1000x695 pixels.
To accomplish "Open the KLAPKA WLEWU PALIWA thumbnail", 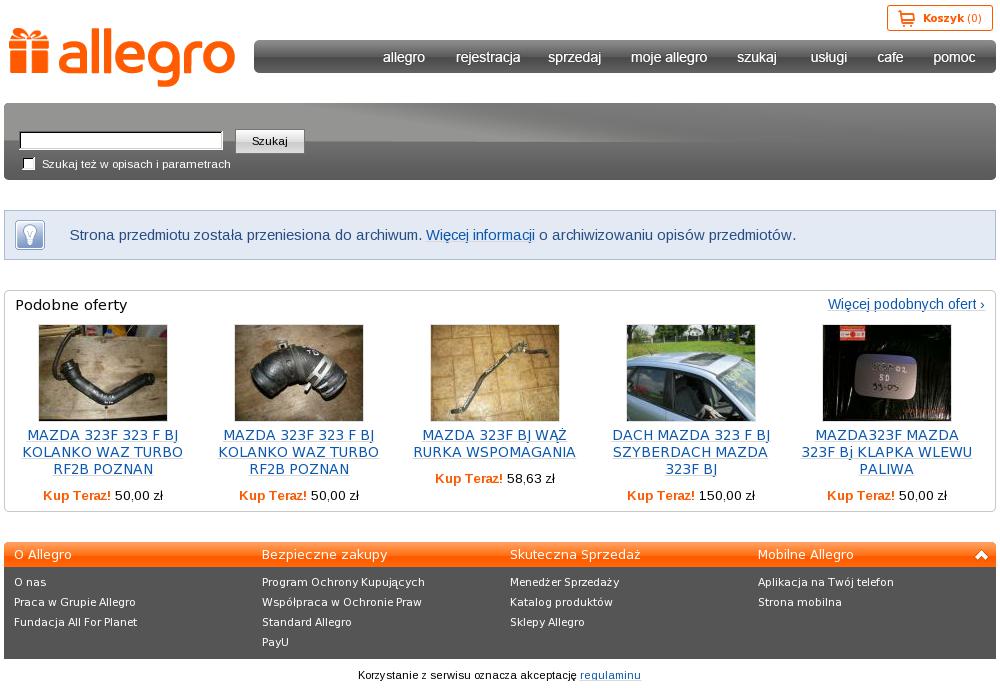I will point(886,373).
